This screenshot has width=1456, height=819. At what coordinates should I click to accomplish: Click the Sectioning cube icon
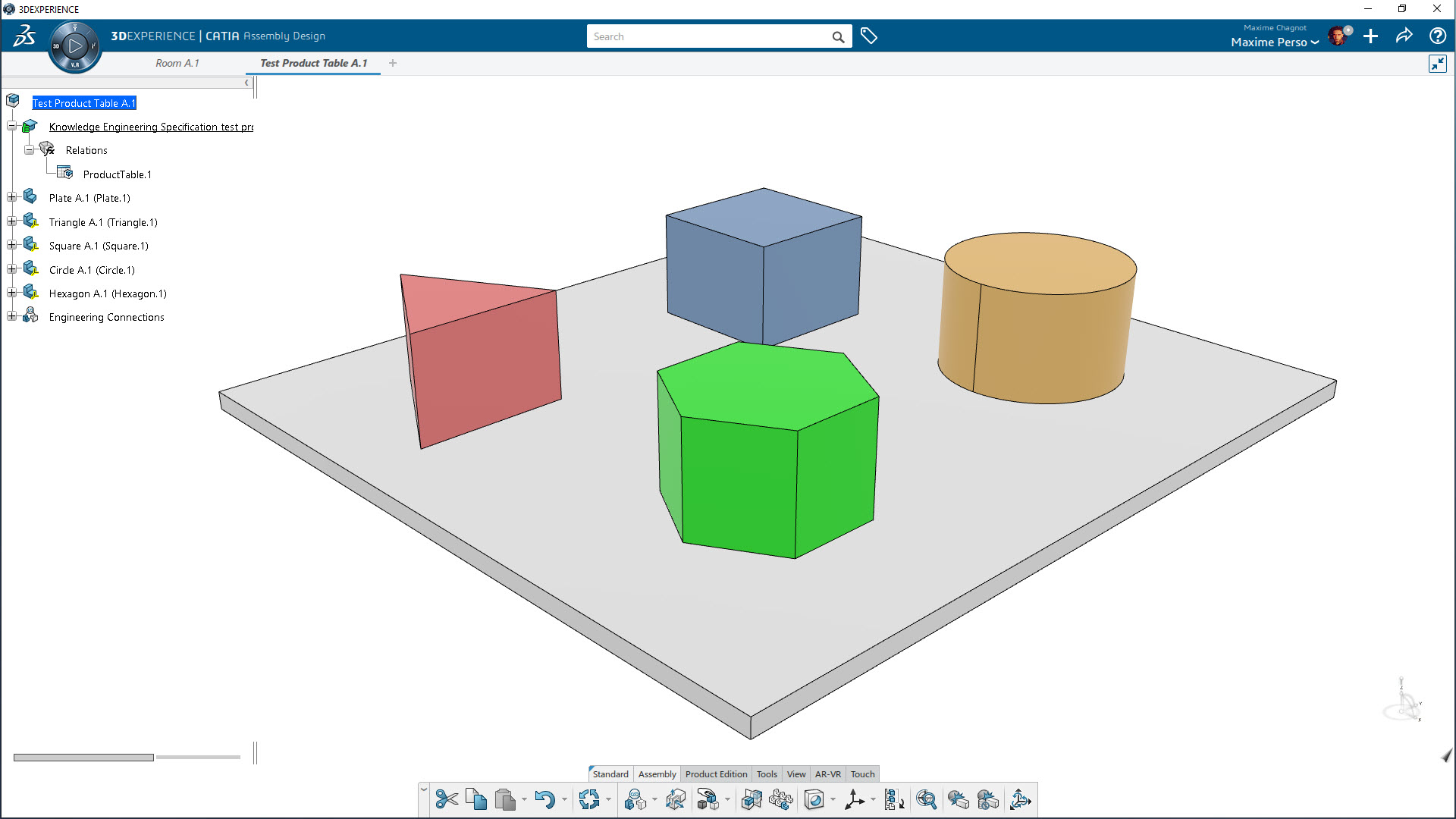752,799
